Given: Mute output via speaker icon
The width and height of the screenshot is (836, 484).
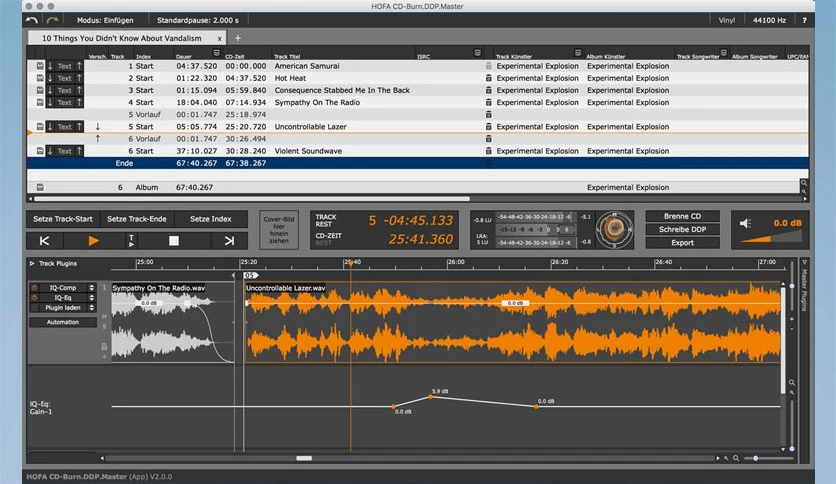Looking at the screenshot, I should (745, 223).
